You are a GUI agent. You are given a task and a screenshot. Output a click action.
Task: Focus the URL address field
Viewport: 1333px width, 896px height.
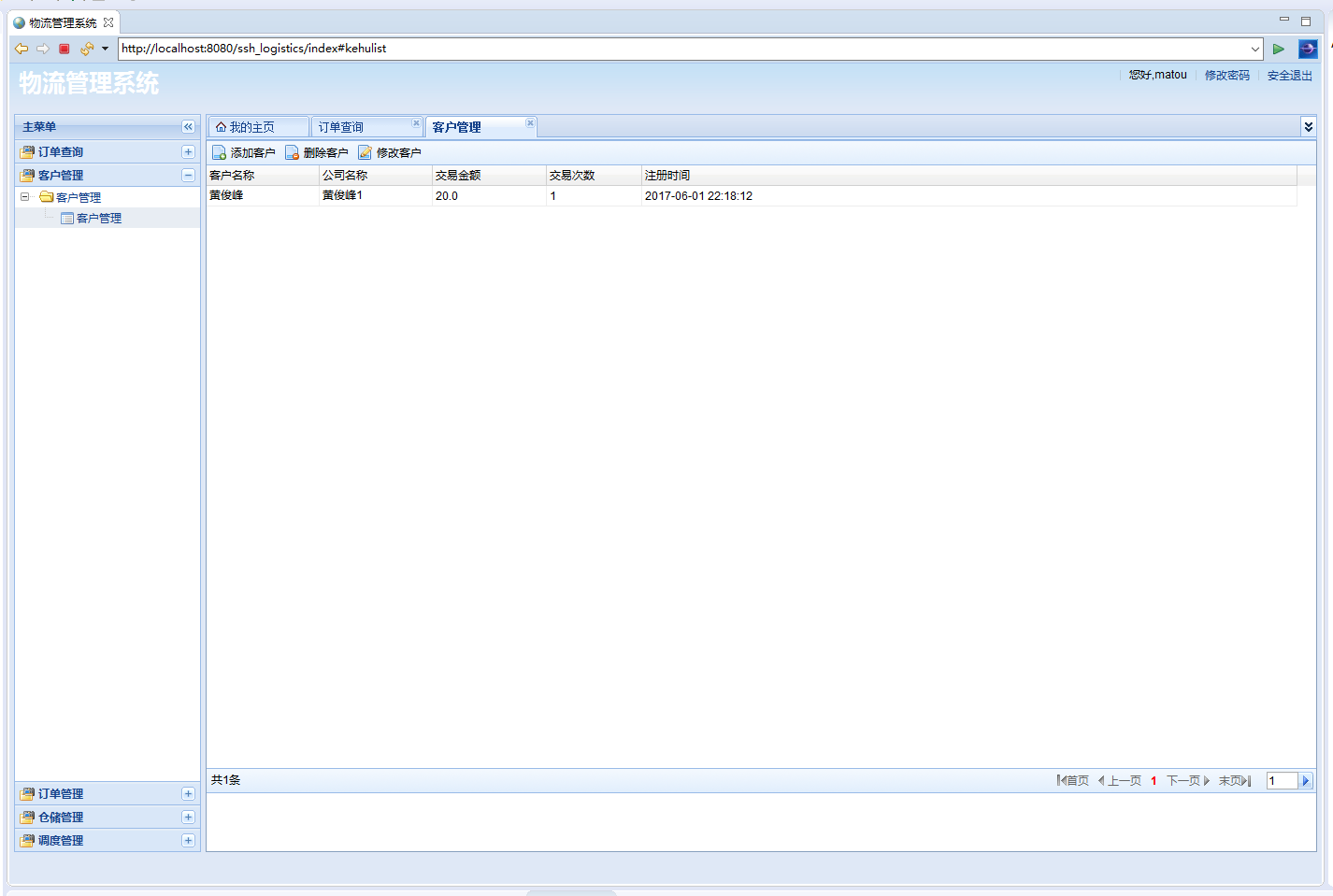(682, 49)
